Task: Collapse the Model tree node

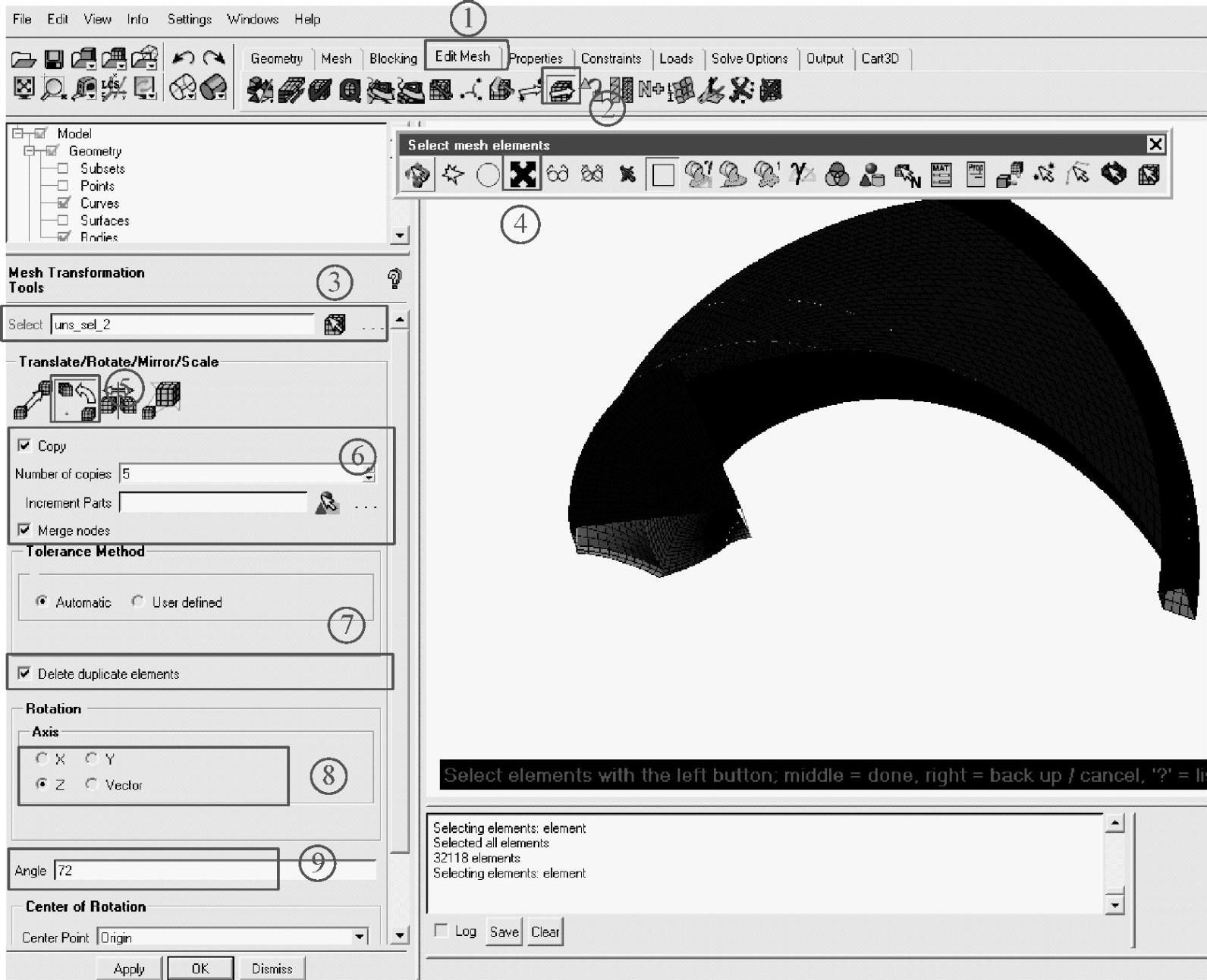Action: [x=17, y=133]
